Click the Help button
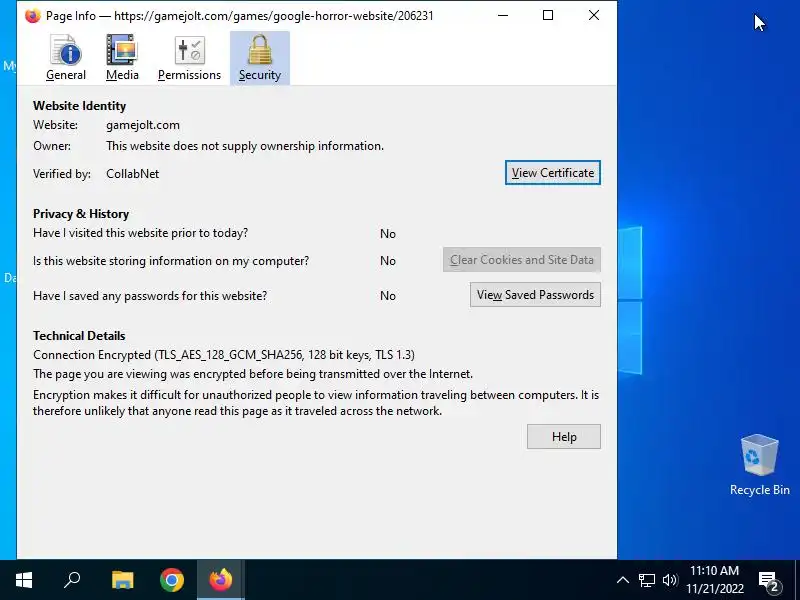The height and width of the screenshot is (600, 800). (564, 437)
